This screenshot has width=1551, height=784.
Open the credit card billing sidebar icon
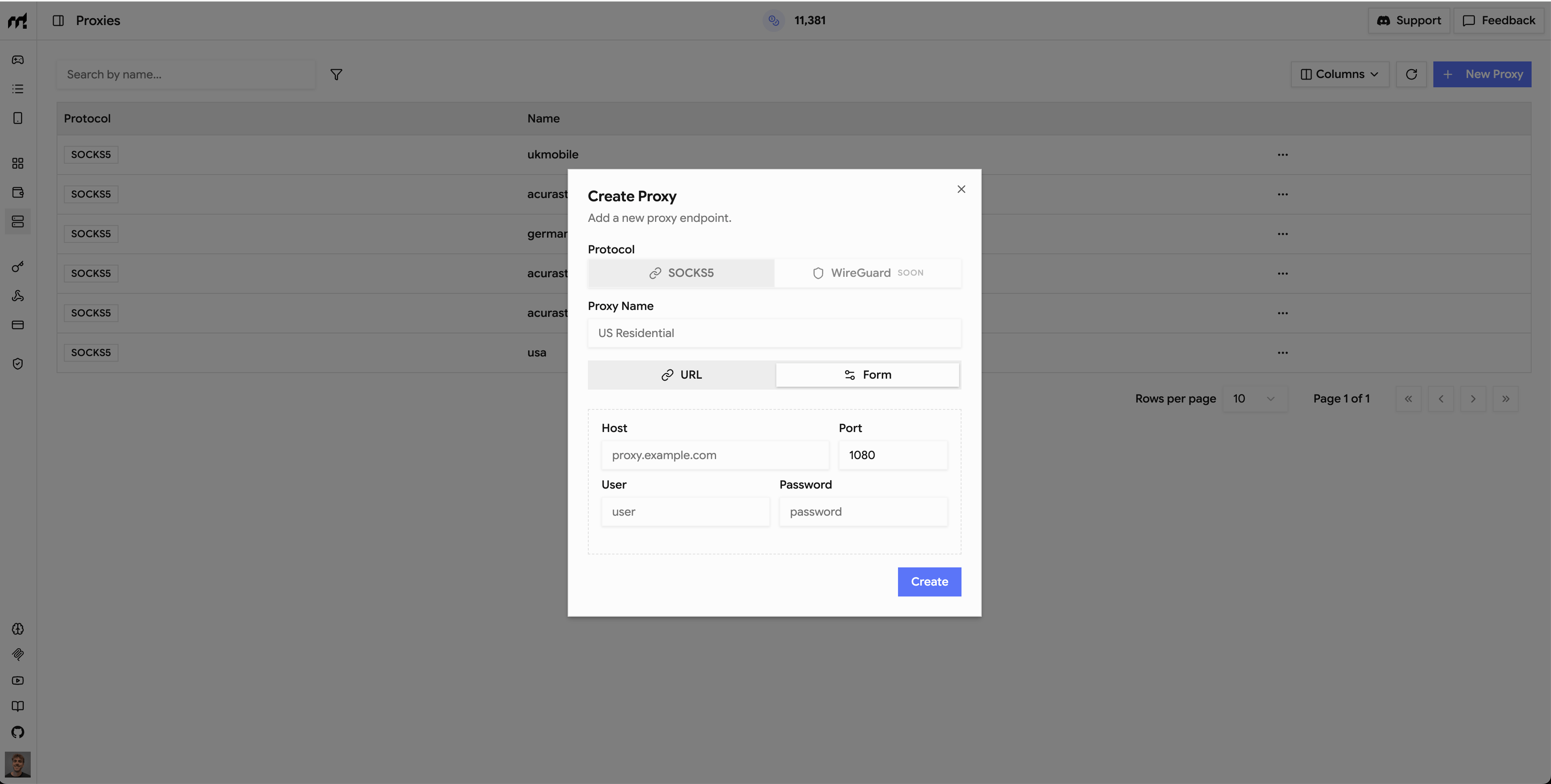pos(17,325)
